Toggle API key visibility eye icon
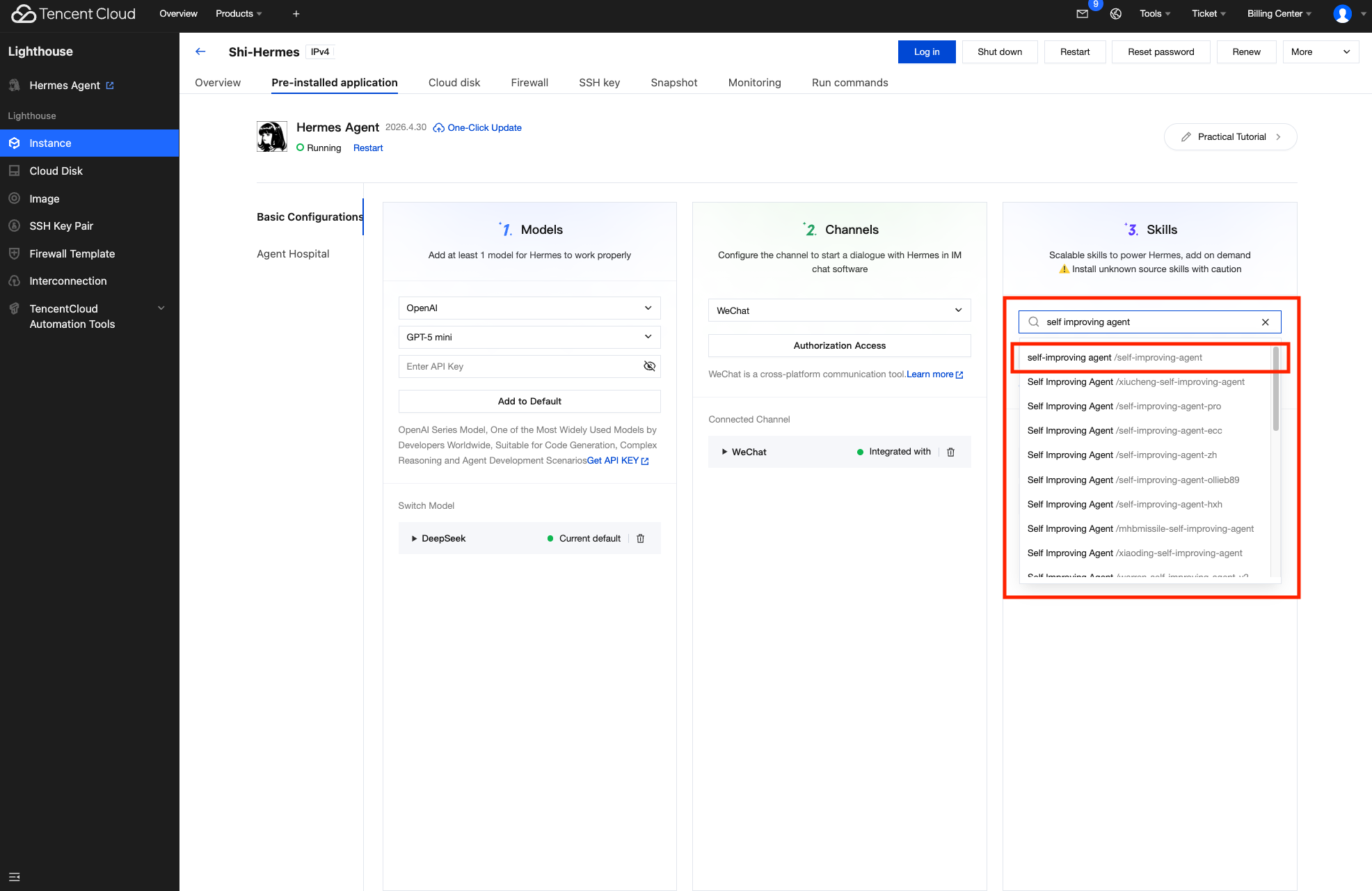The image size is (1372, 891). click(649, 366)
